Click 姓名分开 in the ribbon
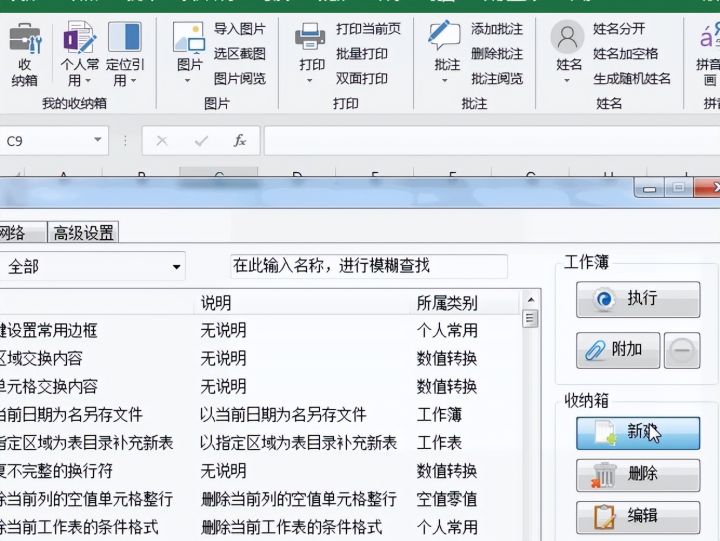The height and width of the screenshot is (541, 720). point(619,29)
